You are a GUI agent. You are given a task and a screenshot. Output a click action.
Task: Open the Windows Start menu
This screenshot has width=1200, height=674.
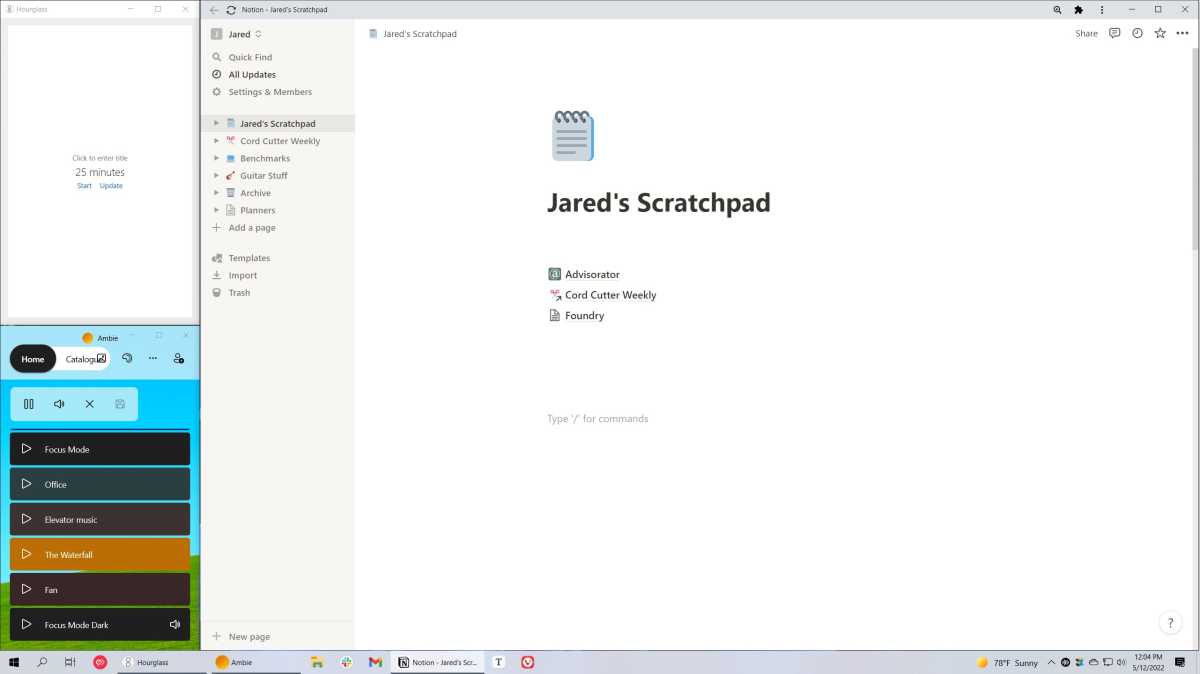(14, 662)
